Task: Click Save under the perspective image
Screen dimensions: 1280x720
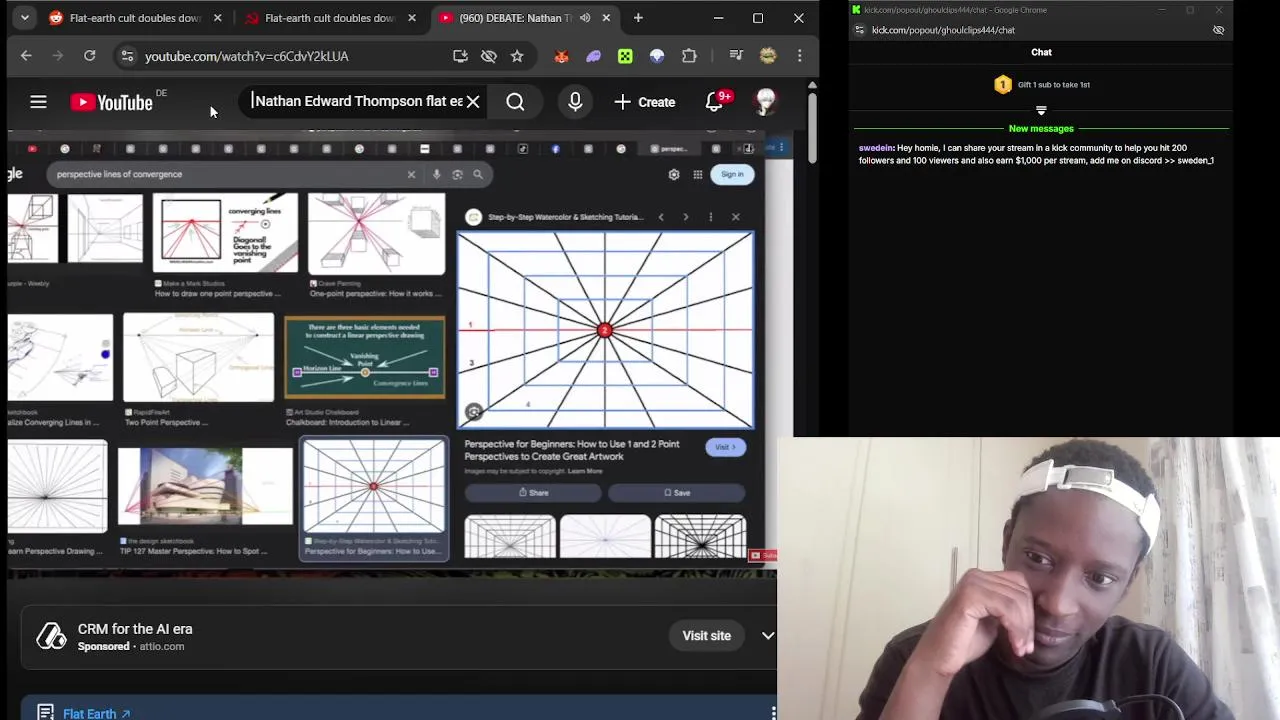Action: point(677,493)
